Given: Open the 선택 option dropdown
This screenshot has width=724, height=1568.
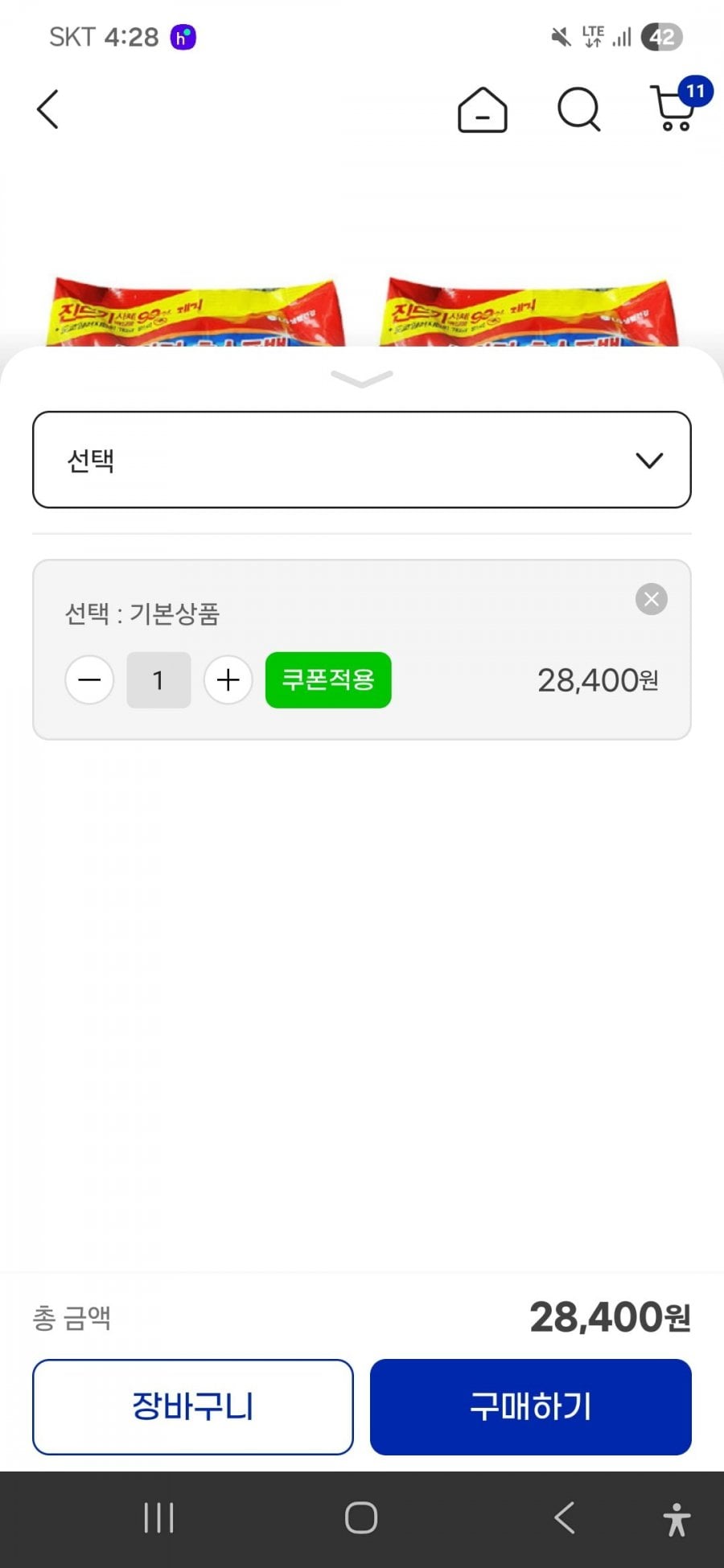Looking at the screenshot, I should tap(361, 460).
